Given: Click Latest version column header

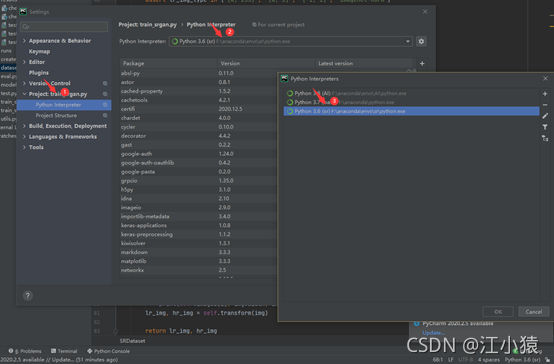Looking at the screenshot, I should click(x=364, y=63).
